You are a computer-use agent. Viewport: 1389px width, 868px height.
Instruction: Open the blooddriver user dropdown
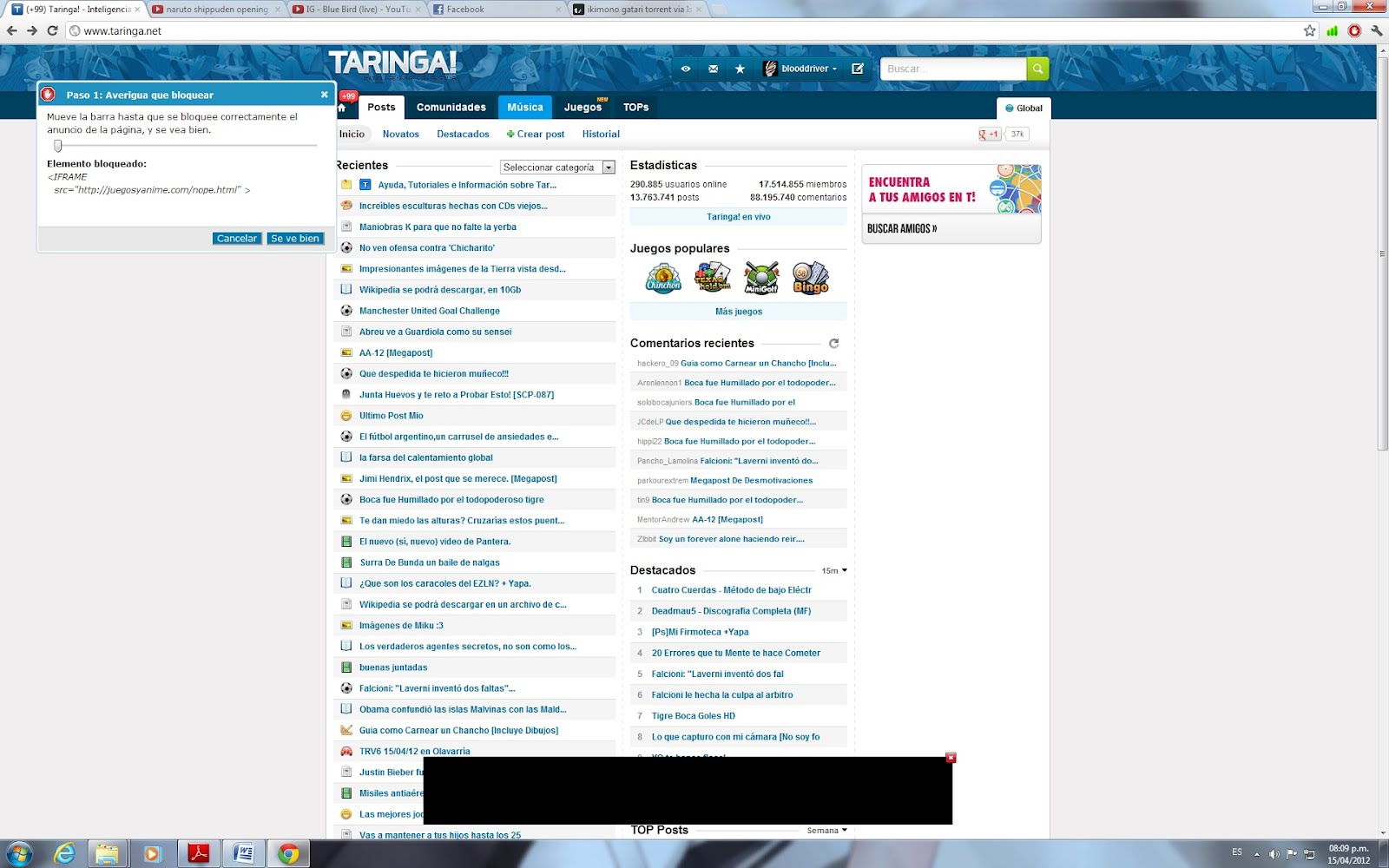[801, 69]
